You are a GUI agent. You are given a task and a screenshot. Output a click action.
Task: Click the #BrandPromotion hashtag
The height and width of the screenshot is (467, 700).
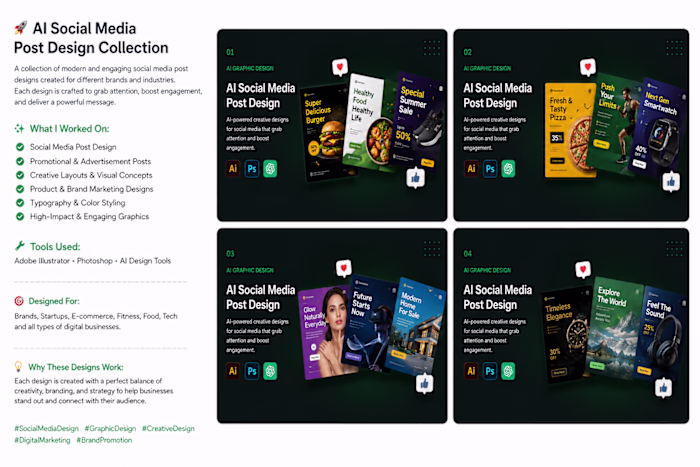(104, 440)
